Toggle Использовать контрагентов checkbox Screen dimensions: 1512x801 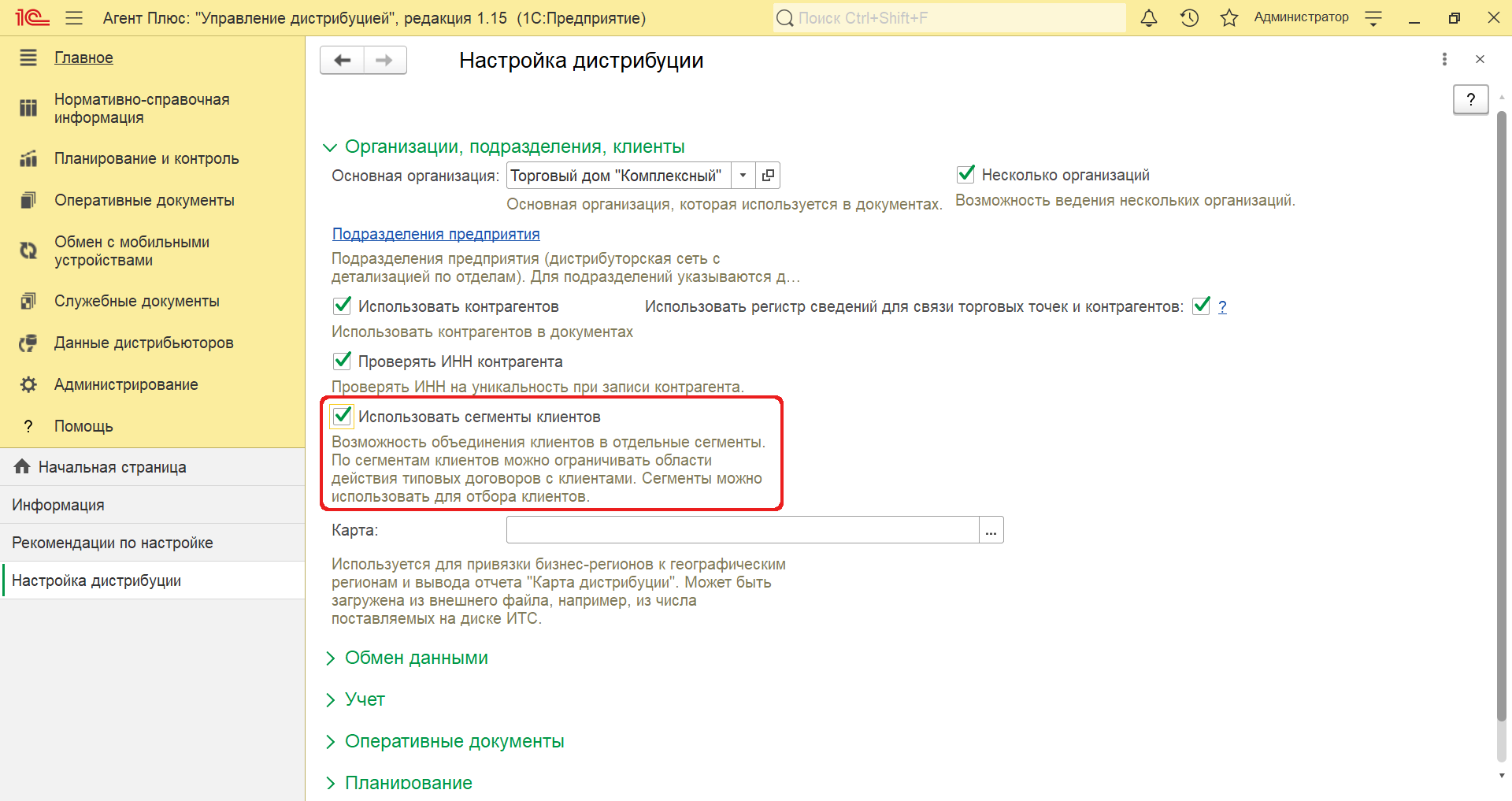(x=342, y=306)
